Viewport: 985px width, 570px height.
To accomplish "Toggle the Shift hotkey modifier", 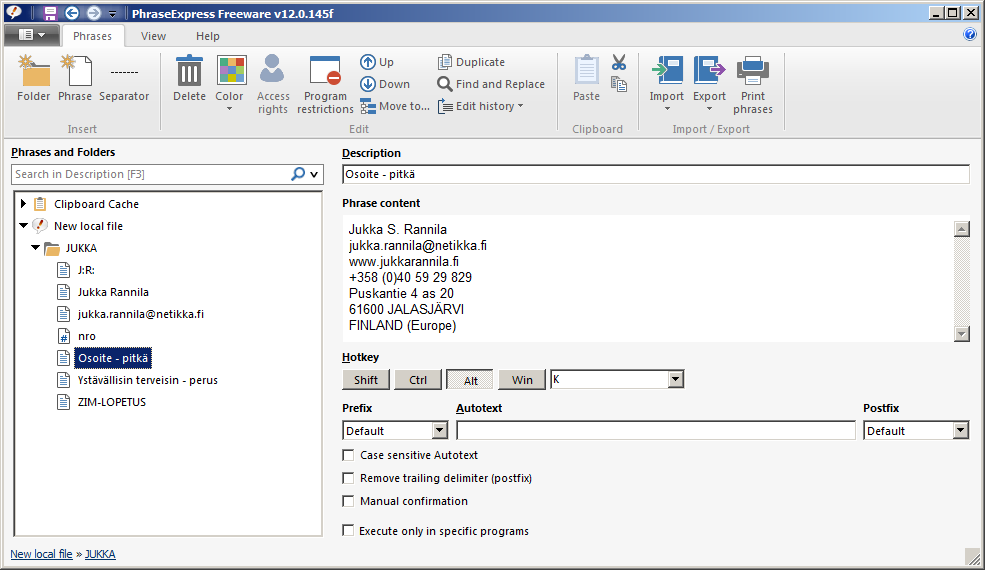I will click(x=366, y=380).
